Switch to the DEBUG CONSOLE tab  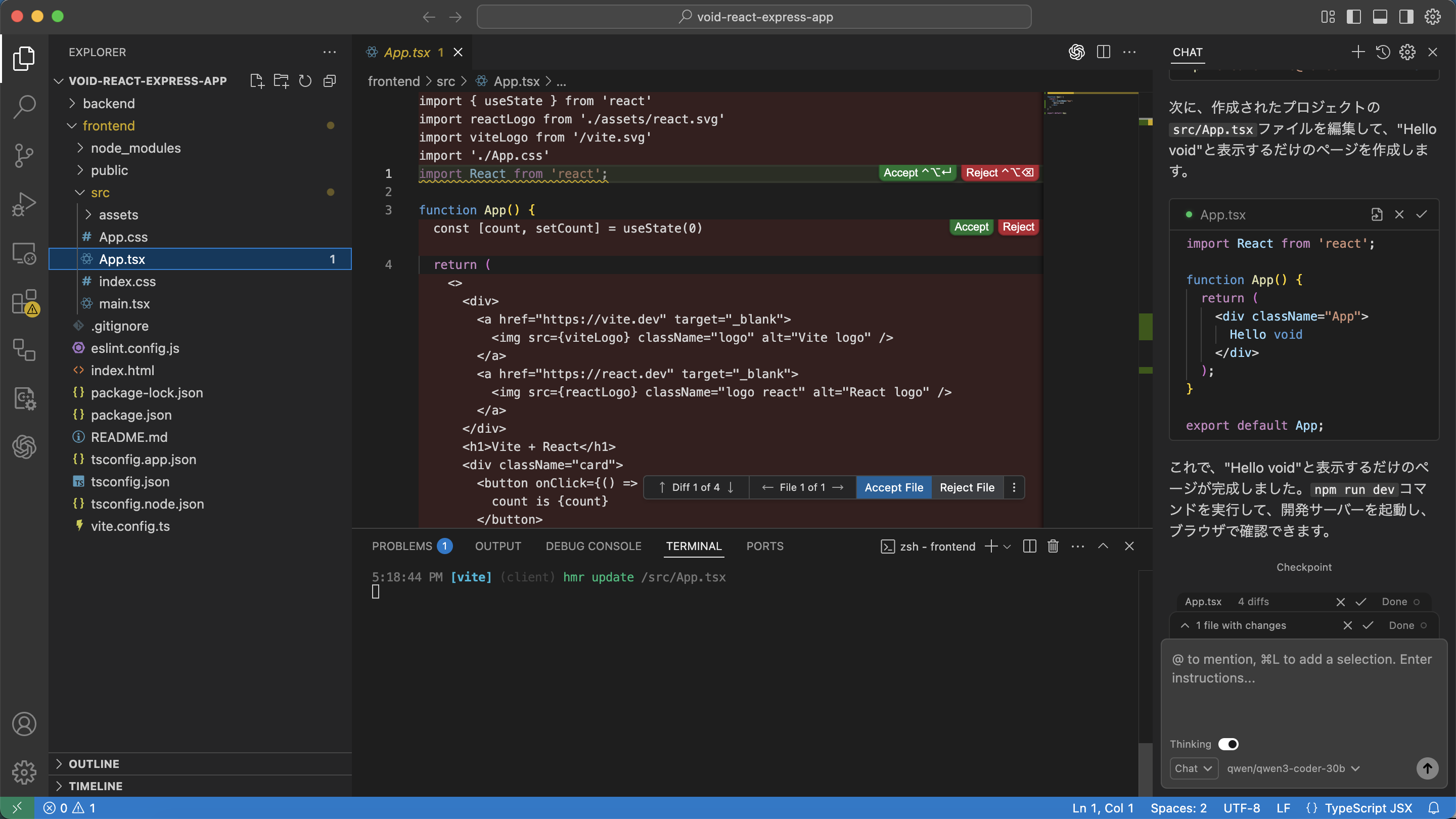coord(593,546)
